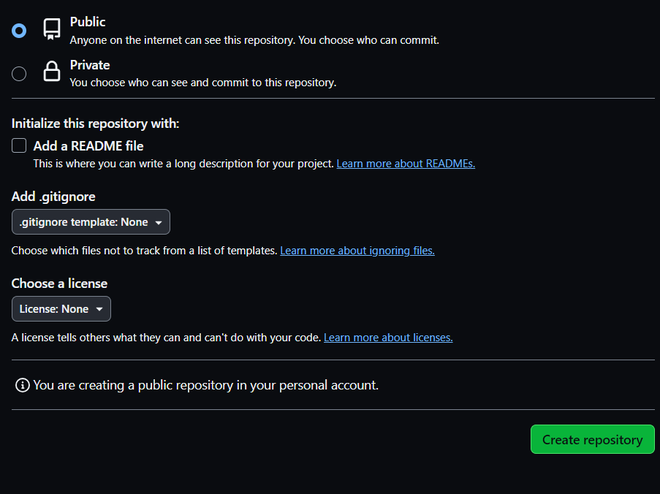Click the Public repository book icon
660x494 pixels.
click(x=51, y=30)
